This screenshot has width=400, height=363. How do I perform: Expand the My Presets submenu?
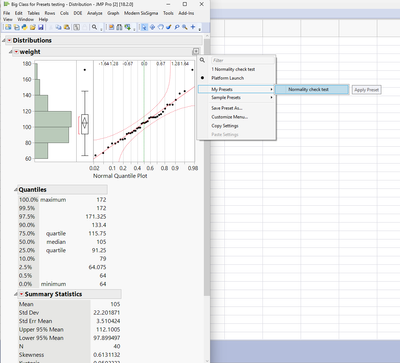click(x=236, y=89)
